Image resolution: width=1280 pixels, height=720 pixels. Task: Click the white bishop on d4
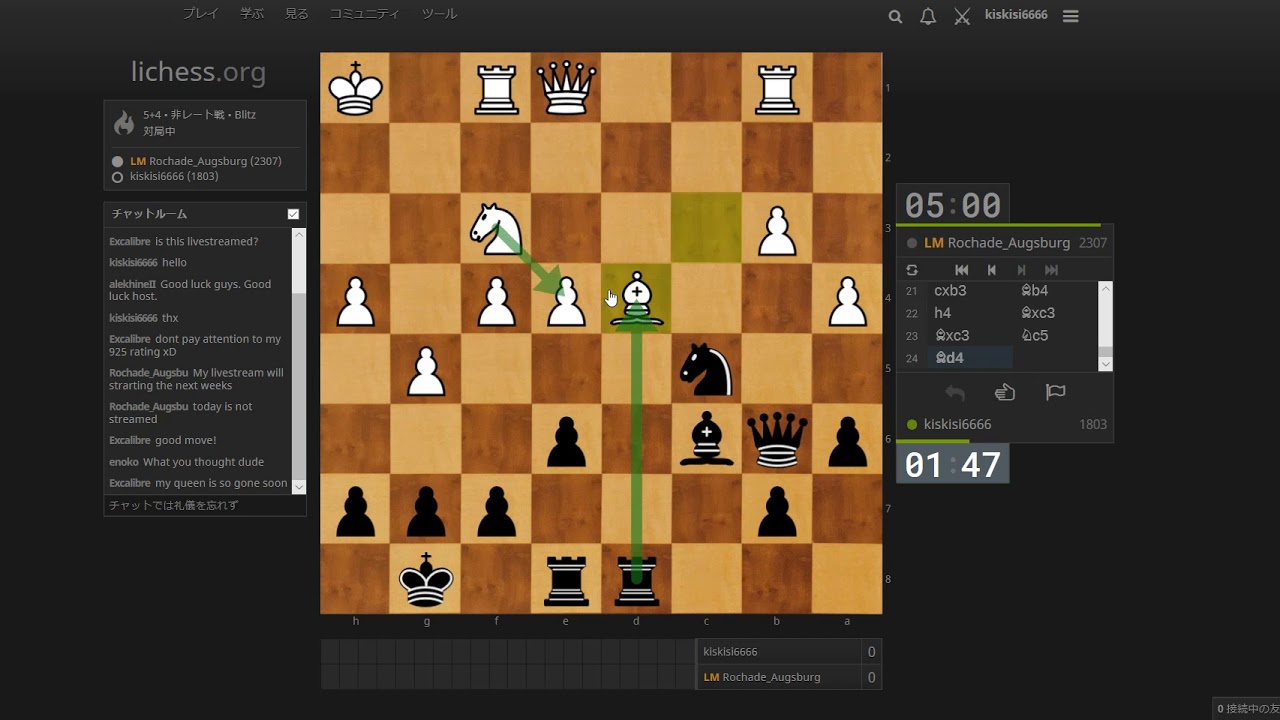pyautogui.click(x=636, y=299)
